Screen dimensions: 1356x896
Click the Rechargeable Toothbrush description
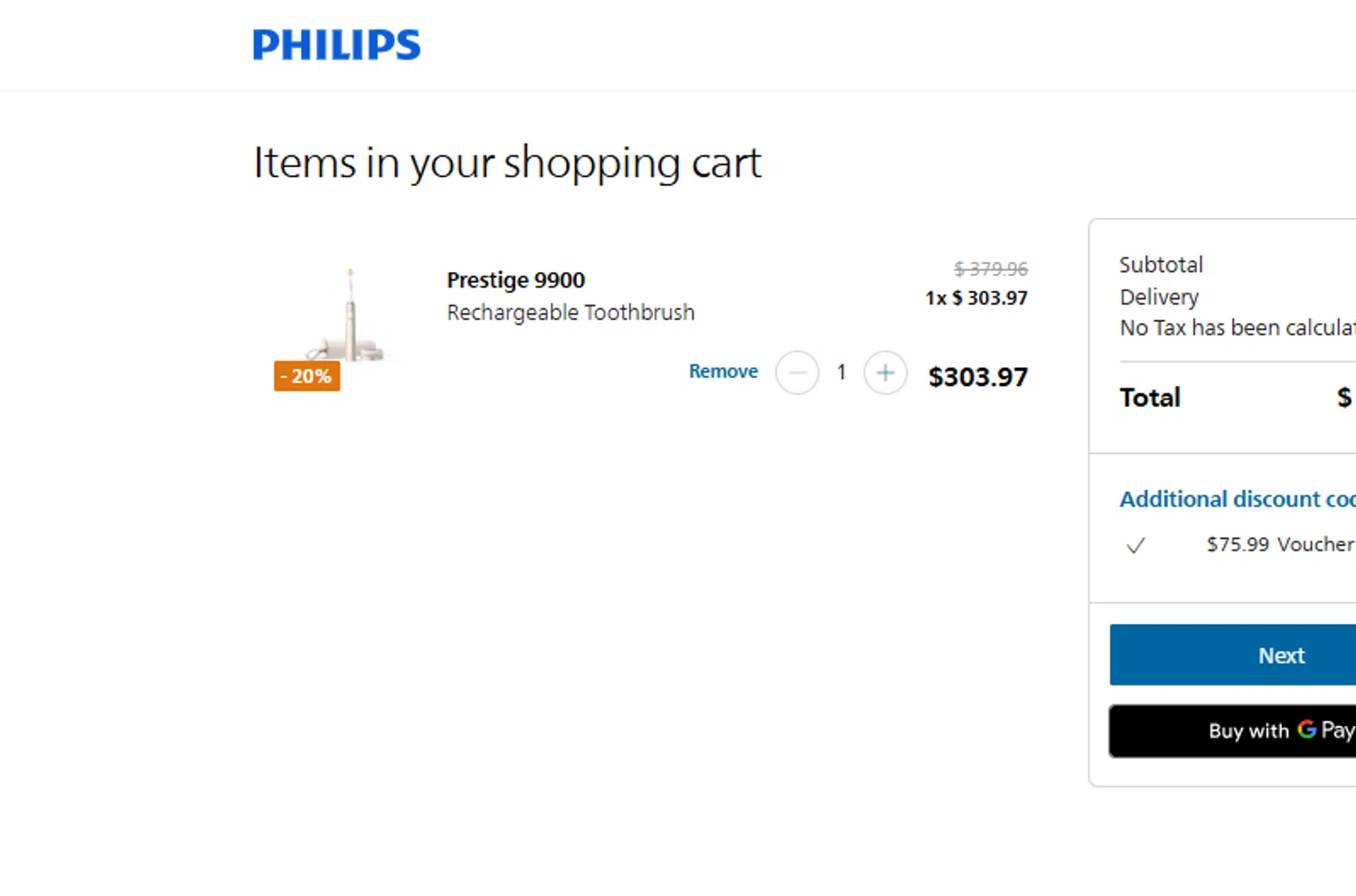(x=570, y=313)
